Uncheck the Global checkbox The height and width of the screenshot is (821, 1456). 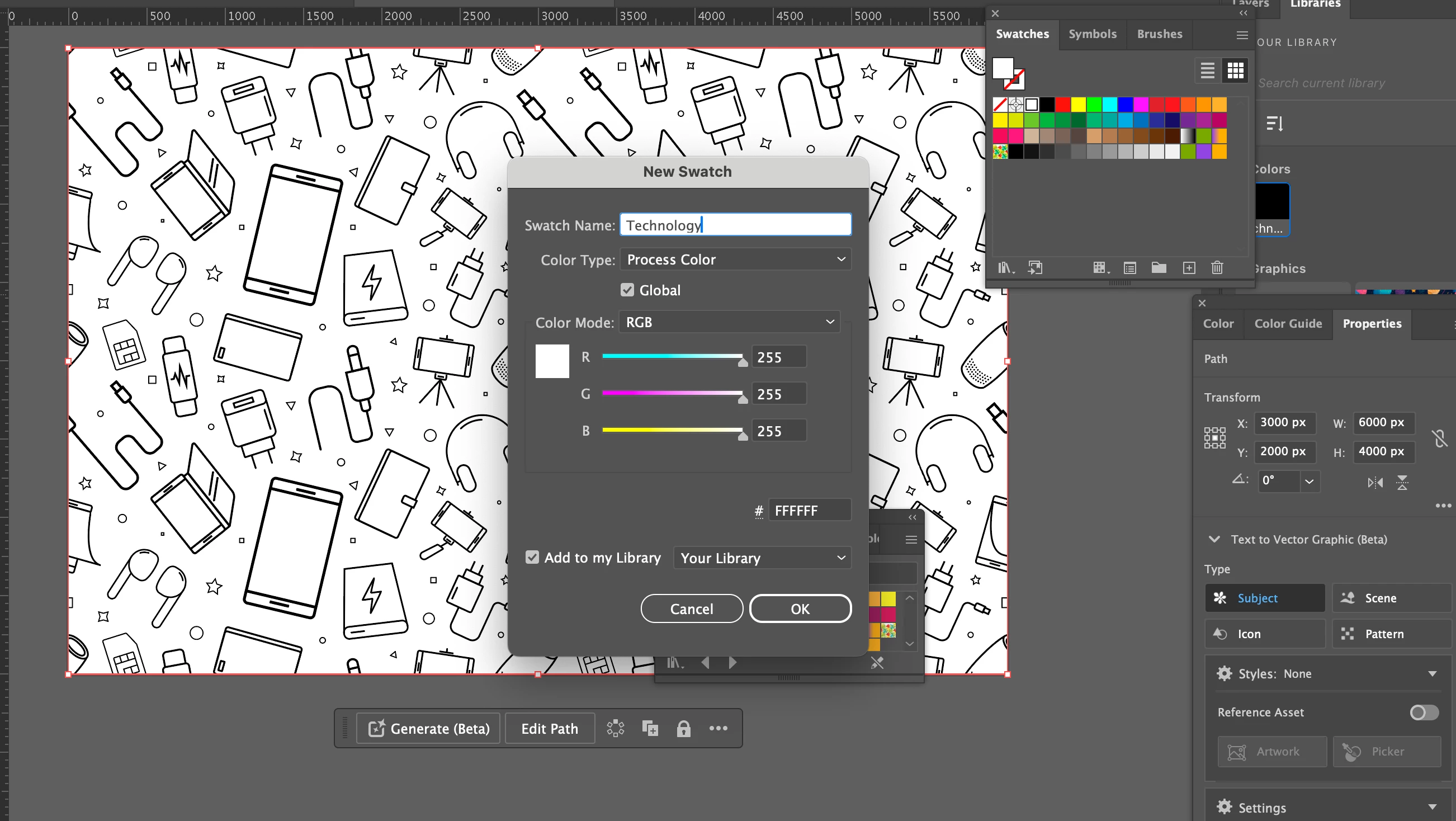click(x=627, y=290)
